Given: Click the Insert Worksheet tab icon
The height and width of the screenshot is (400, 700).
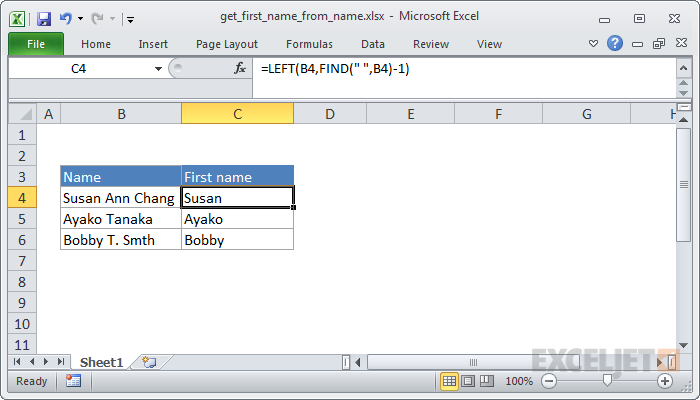Looking at the screenshot, I should [149, 361].
